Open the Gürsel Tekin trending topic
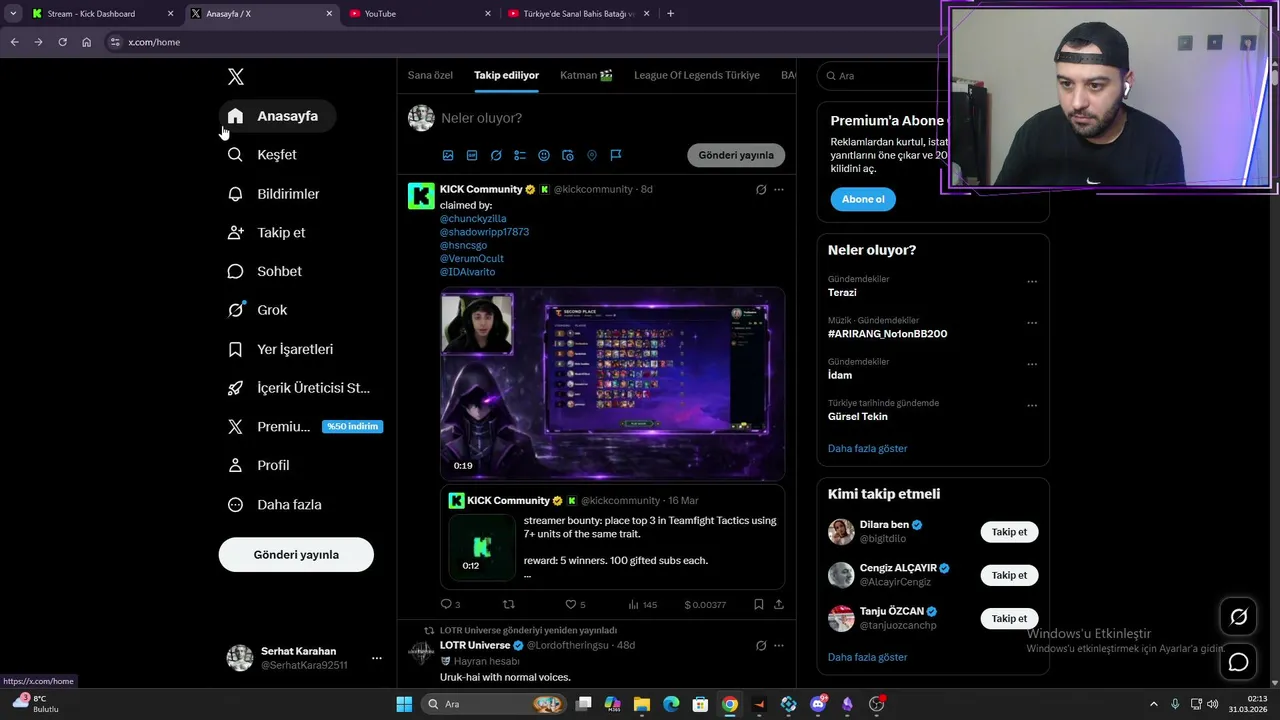Image resolution: width=1280 pixels, height=720 pixels. (x=858, y=417)
